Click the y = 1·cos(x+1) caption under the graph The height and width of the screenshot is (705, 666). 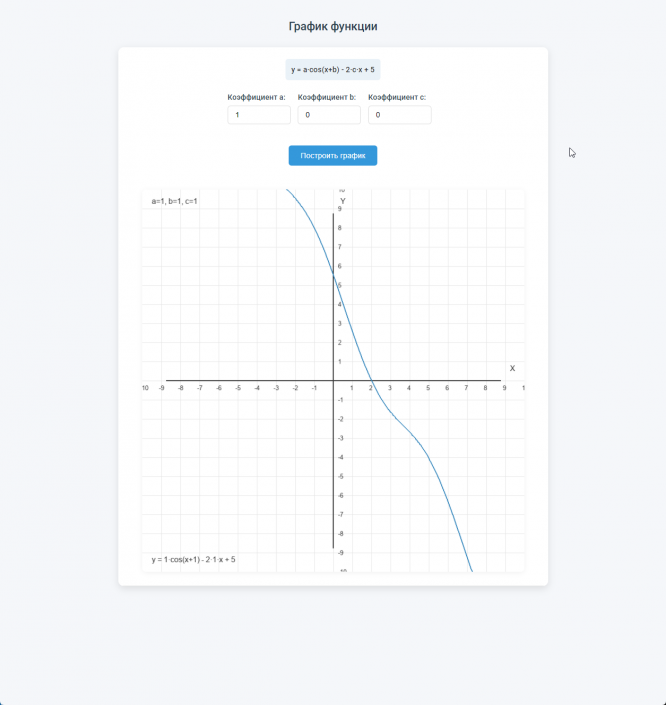[x=194, y=560]
